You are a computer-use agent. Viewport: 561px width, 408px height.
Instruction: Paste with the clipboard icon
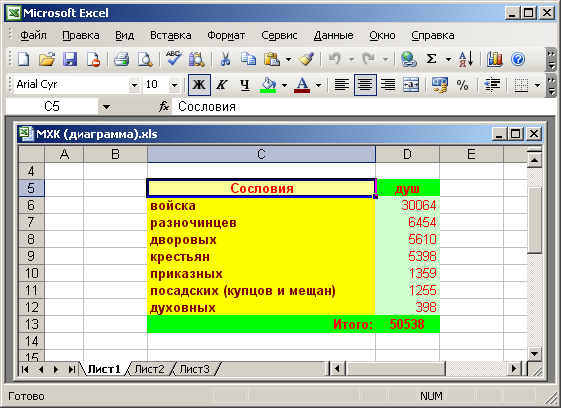(272, 59)
